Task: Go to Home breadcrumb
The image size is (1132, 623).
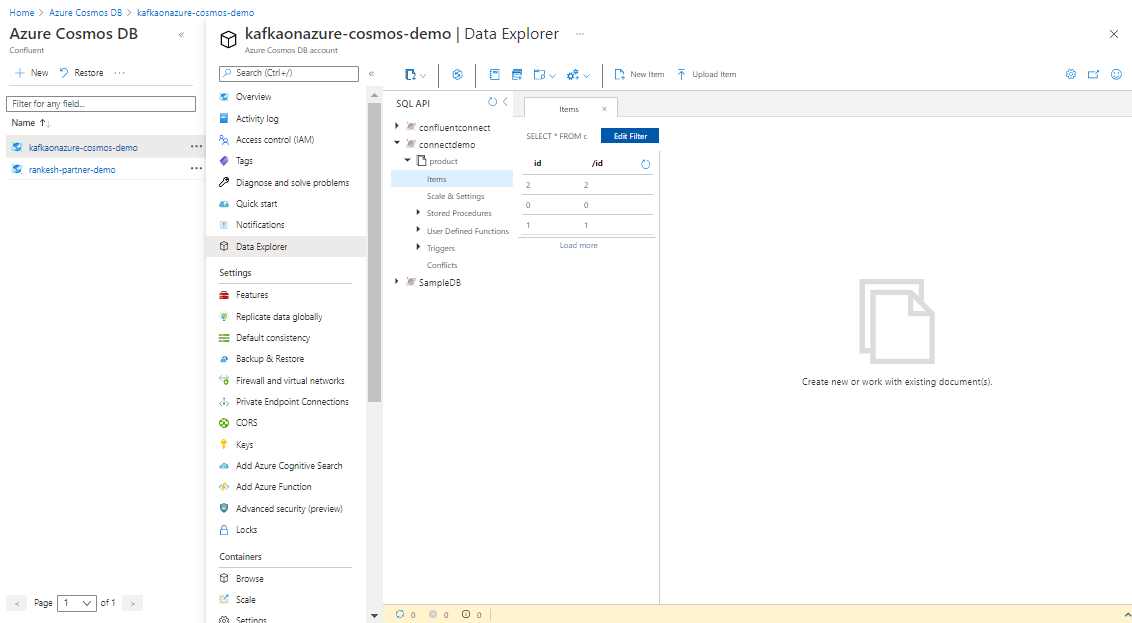Action: (x=22, y=13)
